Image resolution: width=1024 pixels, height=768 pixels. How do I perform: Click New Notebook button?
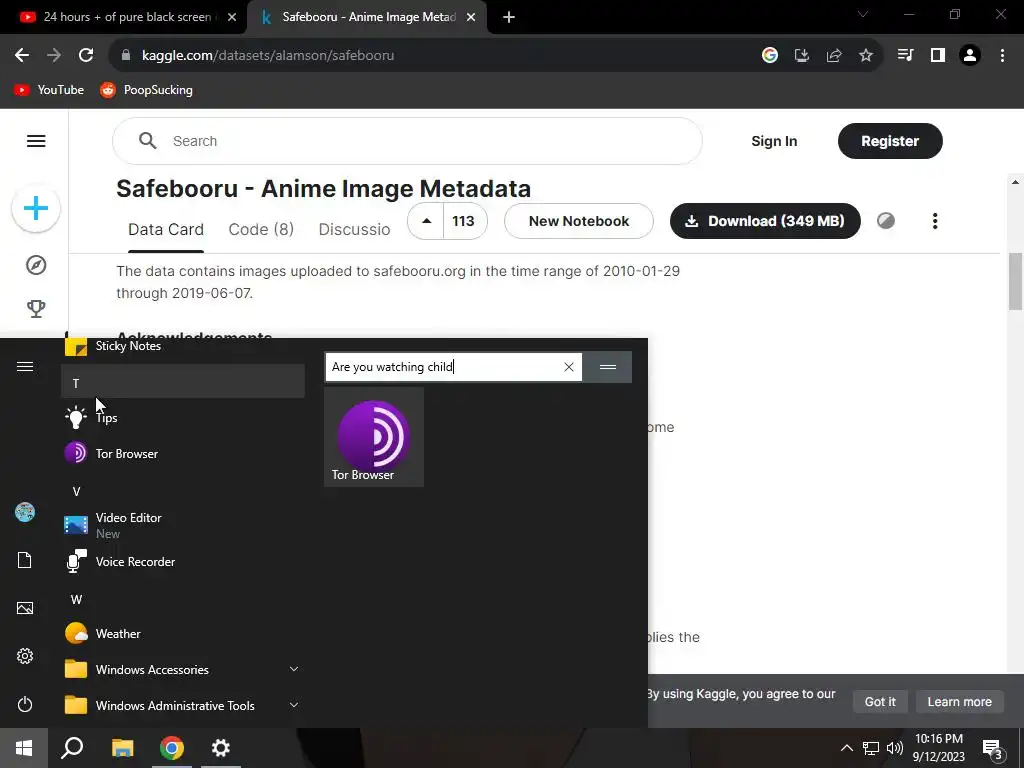tap(579, 221)
